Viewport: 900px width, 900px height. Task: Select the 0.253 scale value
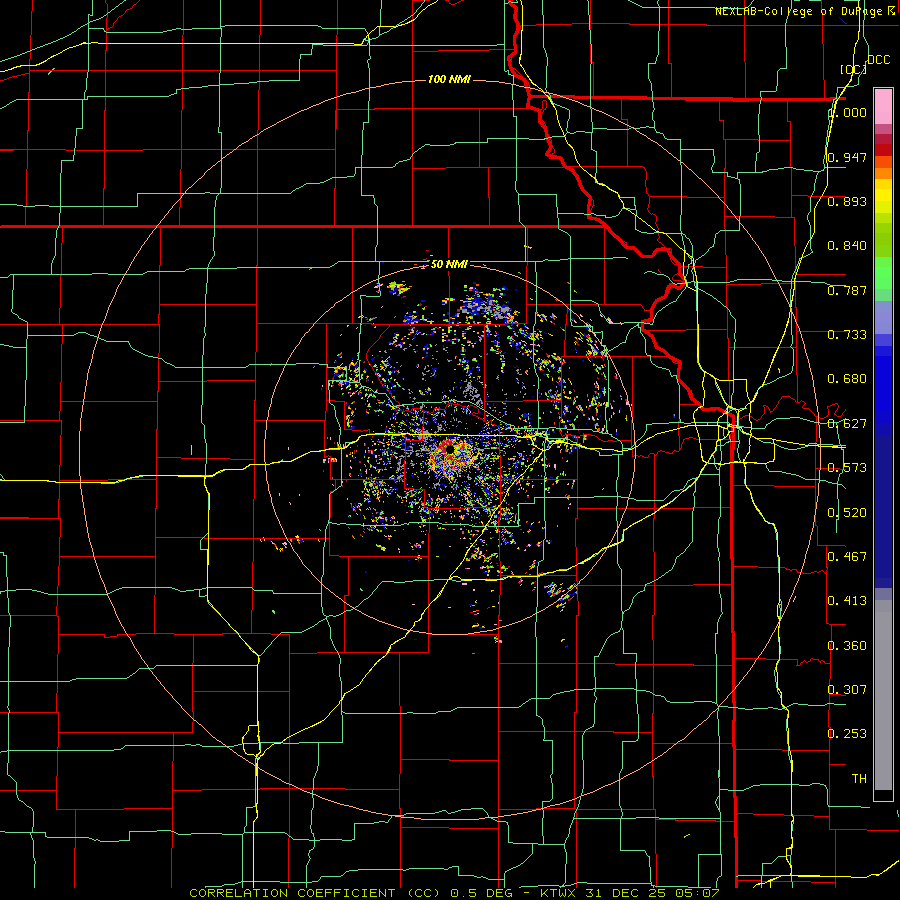coord(847,734)
